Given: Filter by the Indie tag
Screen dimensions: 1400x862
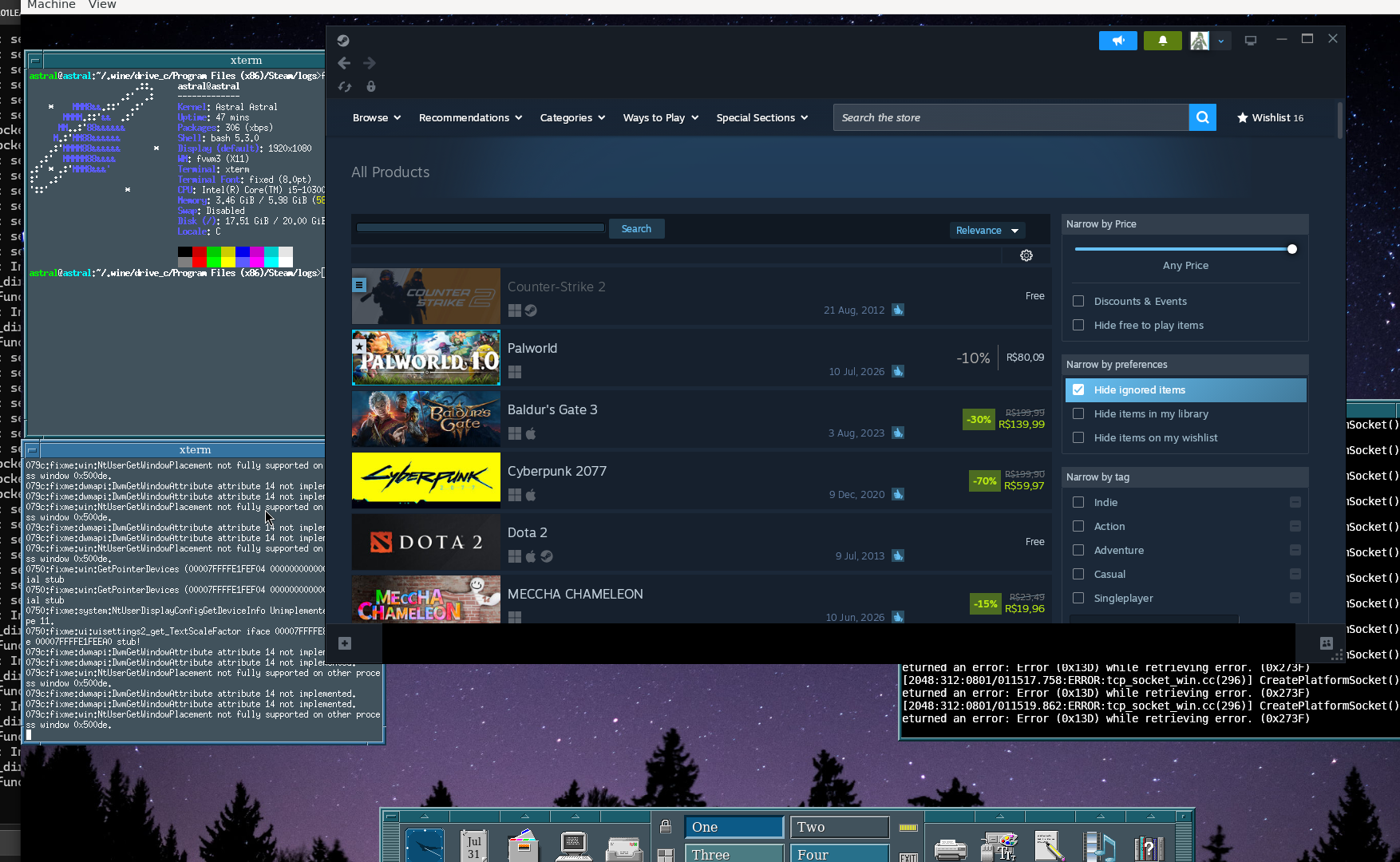Looking at the screenshot, I should (1078, 502).
